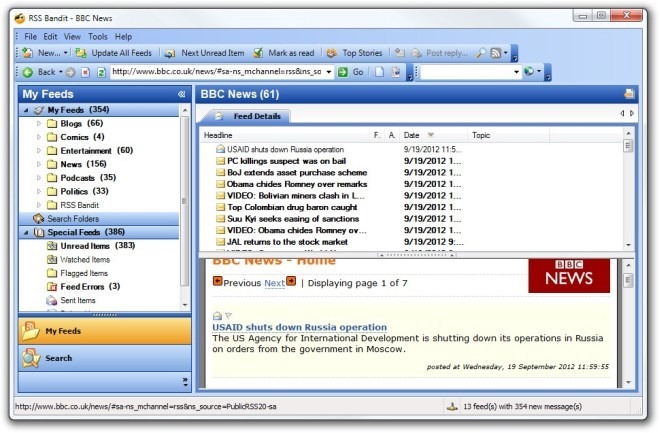Click the Update All Feeds icon
660x433 pixels.
click(x=81, y=53)
